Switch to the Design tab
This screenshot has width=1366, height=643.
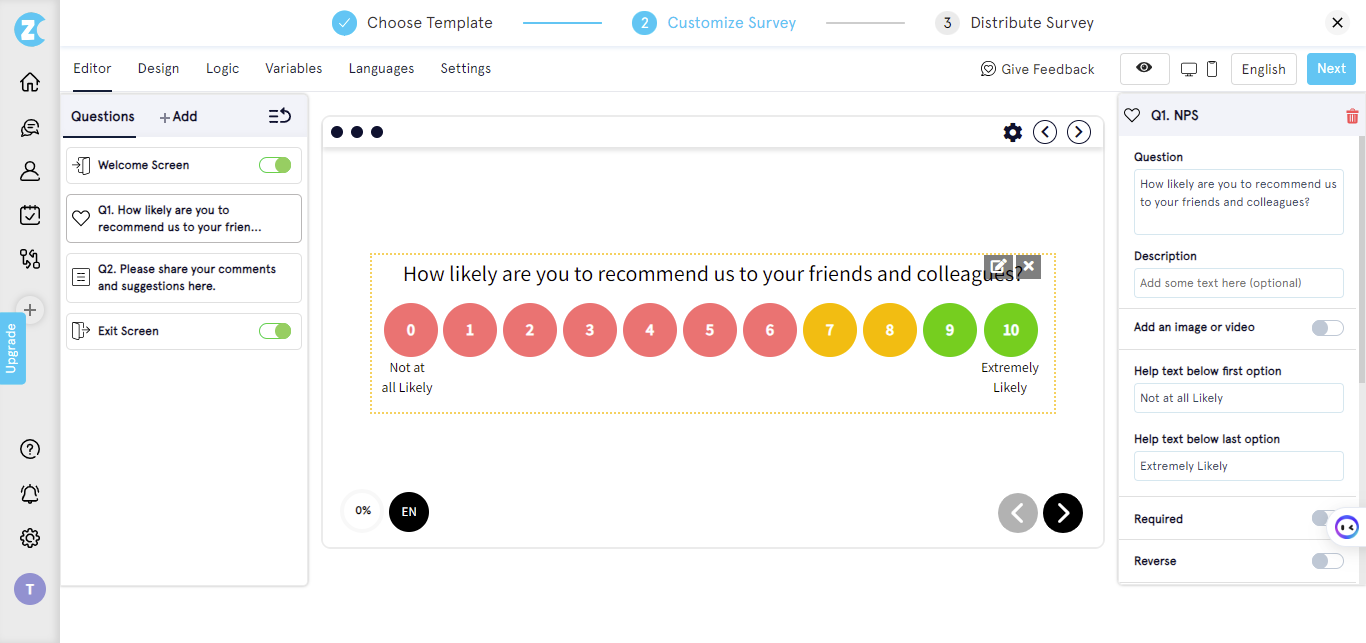[x=158, y=68]
